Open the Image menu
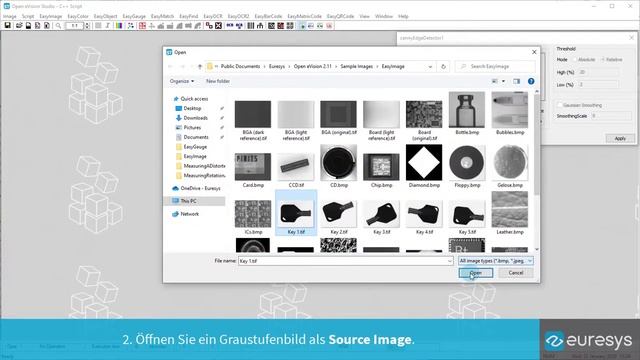The width and height of the screenshot is (640, 360). pyautogui.click(x=9, y=16)
